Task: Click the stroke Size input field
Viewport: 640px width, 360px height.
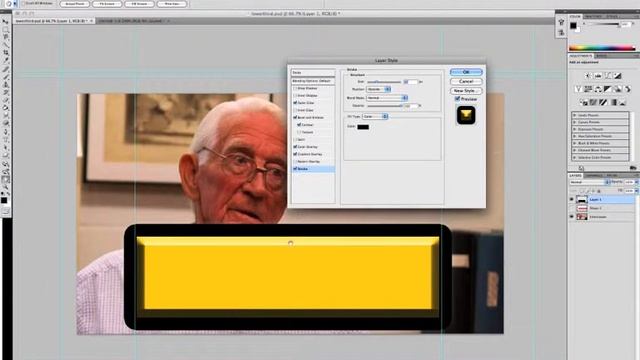Action: [x=411, y=82]
